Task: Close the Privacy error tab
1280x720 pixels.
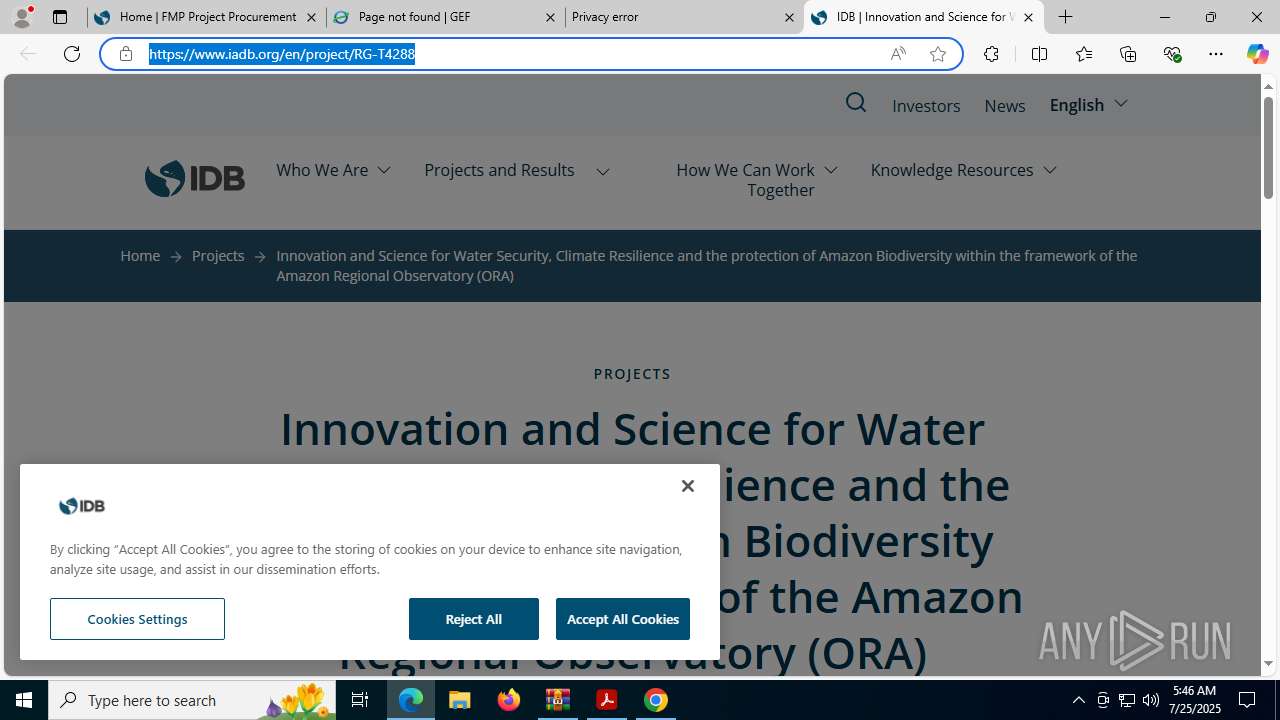Action: [x=789, y=17]
